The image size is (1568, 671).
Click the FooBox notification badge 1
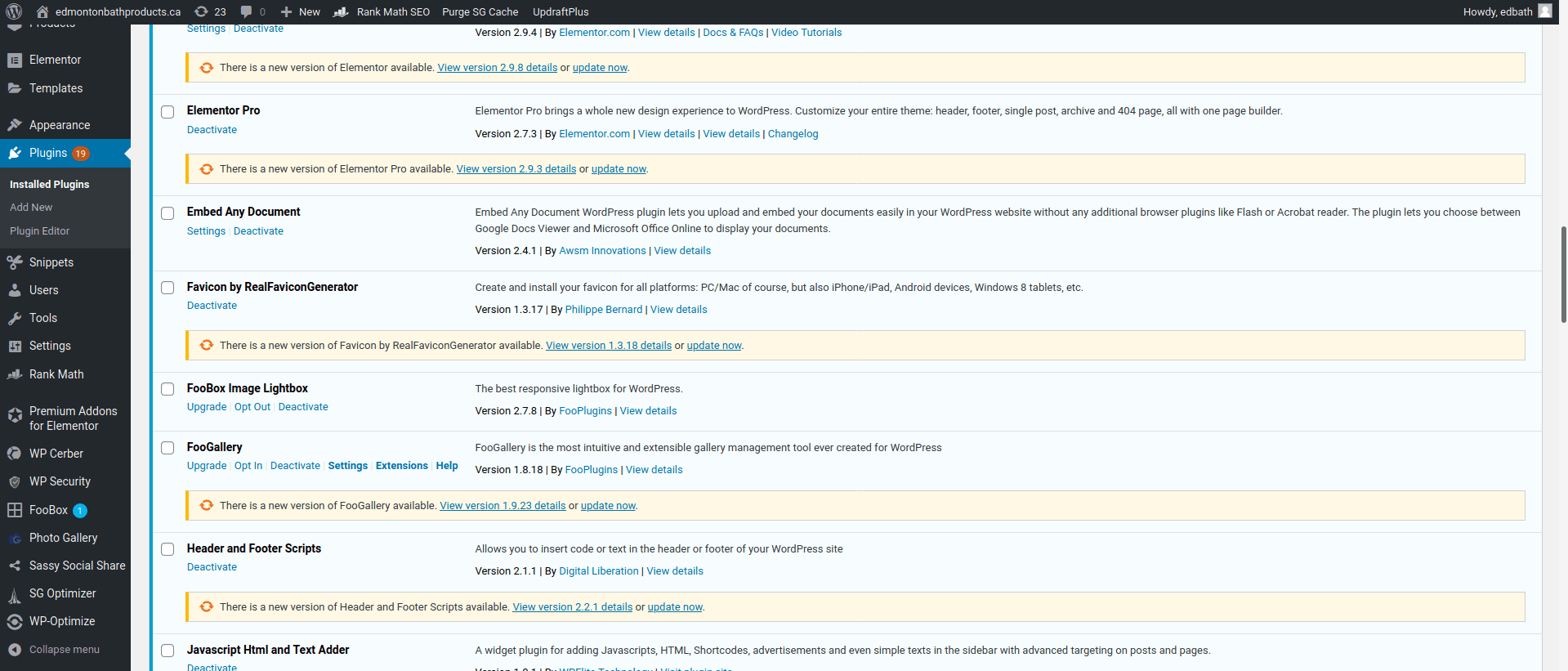[x=80, y=511]
